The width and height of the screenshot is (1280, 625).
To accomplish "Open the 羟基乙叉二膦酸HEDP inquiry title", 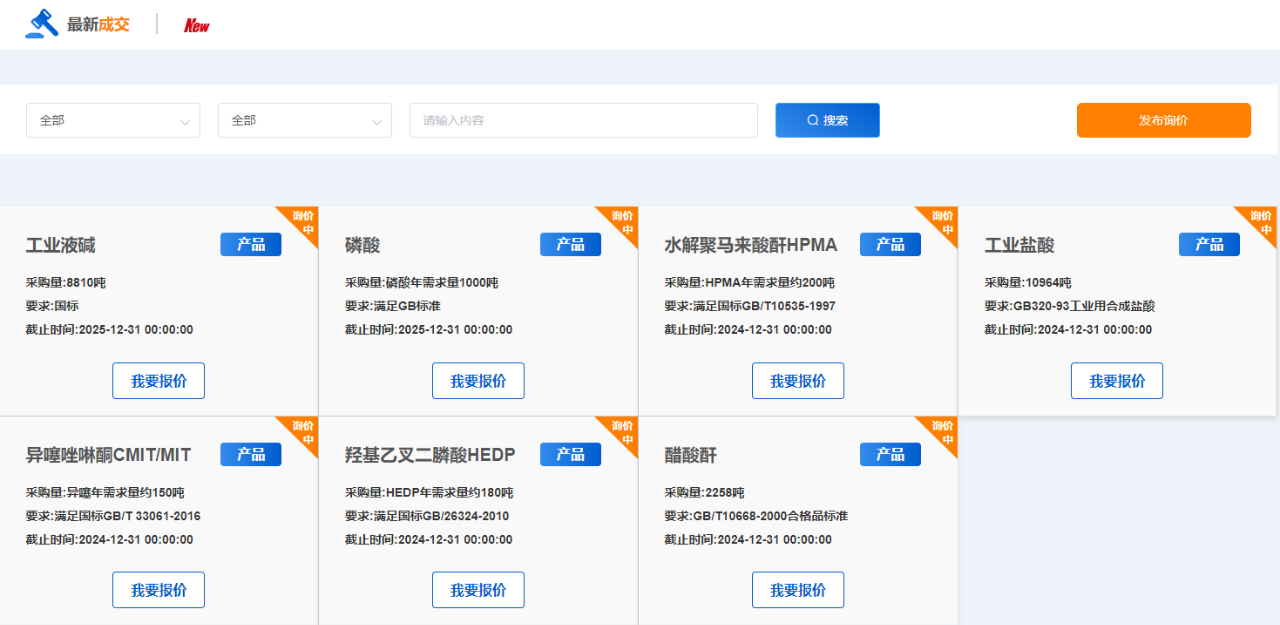I will (430, 456).
